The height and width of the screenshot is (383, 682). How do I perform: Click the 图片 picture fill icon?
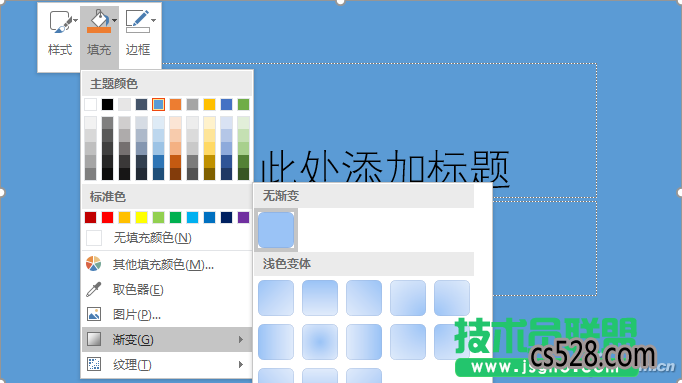click(94, 314)
